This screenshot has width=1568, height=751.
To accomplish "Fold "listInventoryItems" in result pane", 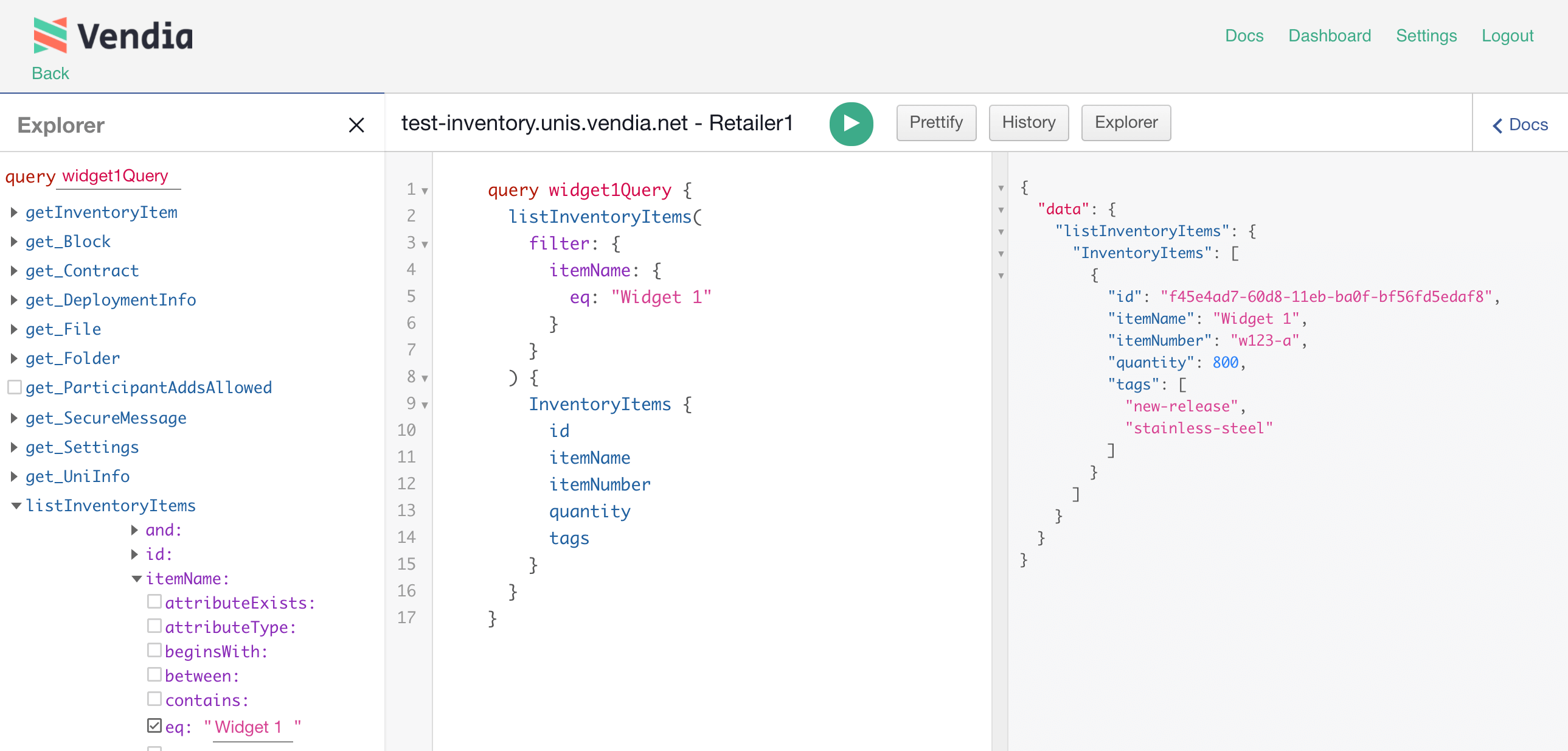I will (x=1001, y=232).
